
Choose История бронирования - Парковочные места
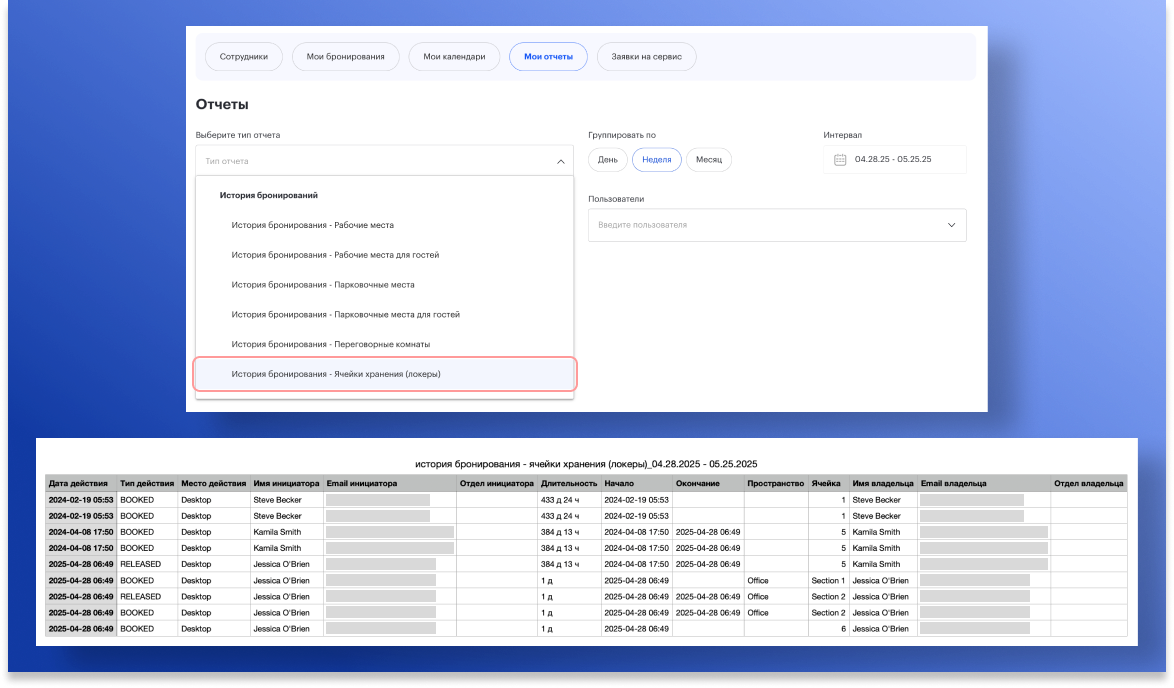pos(384,285)
